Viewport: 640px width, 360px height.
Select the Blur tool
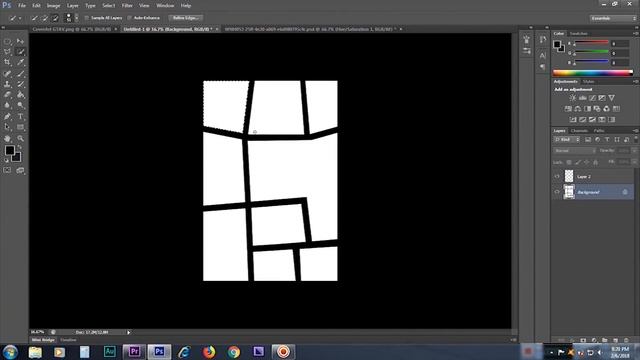click(x=7, y=105)
